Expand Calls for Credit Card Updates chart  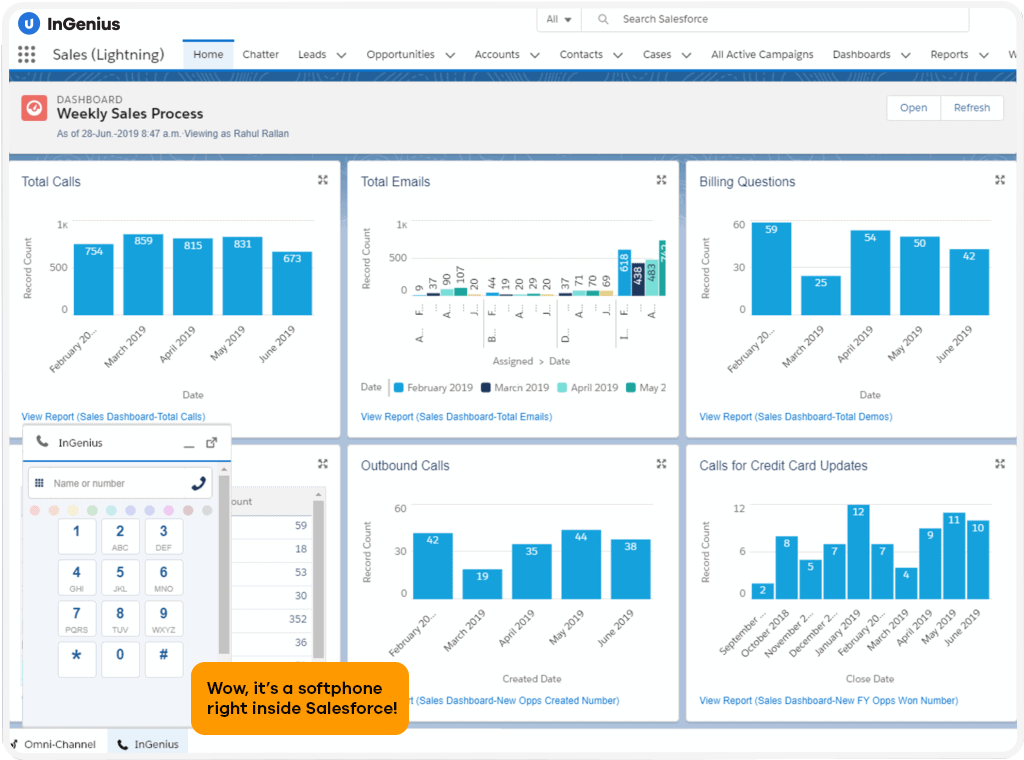click(x=999, y=464)
